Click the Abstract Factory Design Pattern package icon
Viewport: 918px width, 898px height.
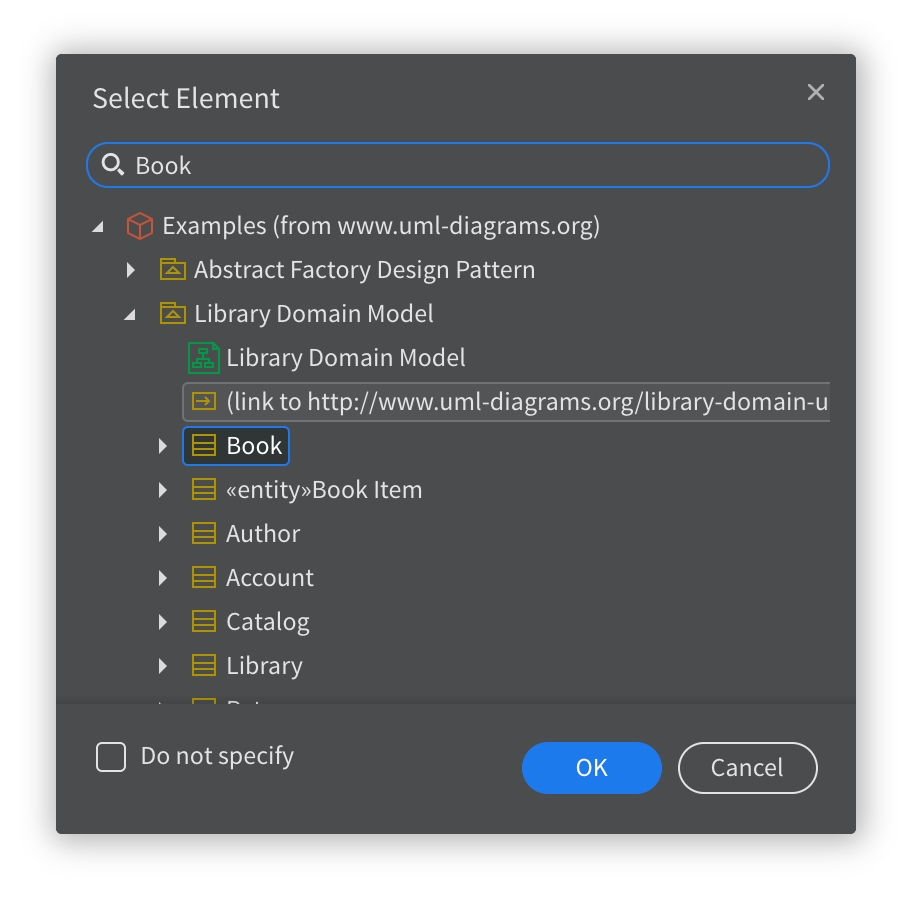click(173, 270)
